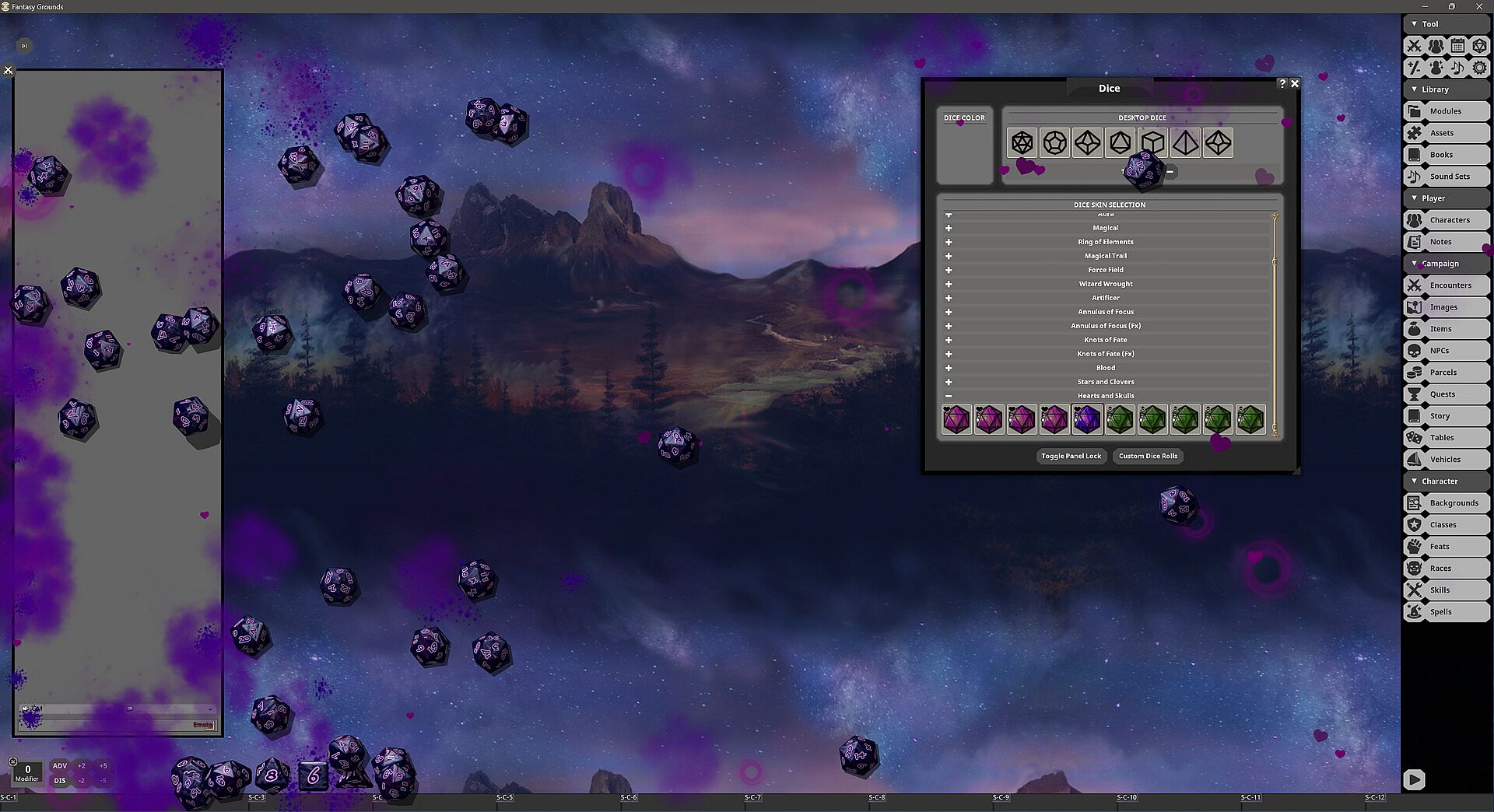
Task: Toggle the +2 modifier button
Action: 82,766
